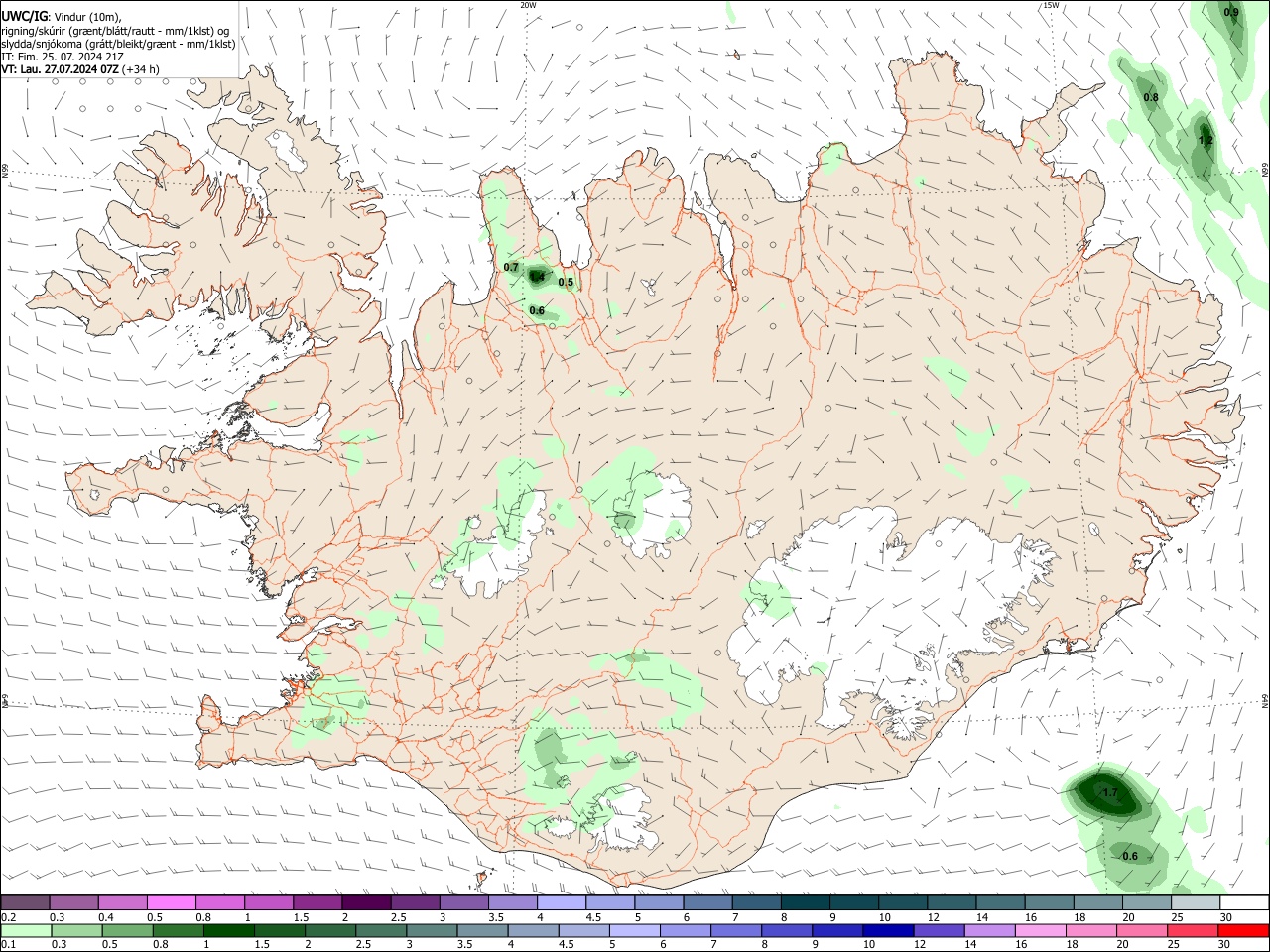Image resolution: width=1270 pixels, height=952 pixels.
Task: Click the '3.5' label in the upper legend row
Action: pos(496,917)
